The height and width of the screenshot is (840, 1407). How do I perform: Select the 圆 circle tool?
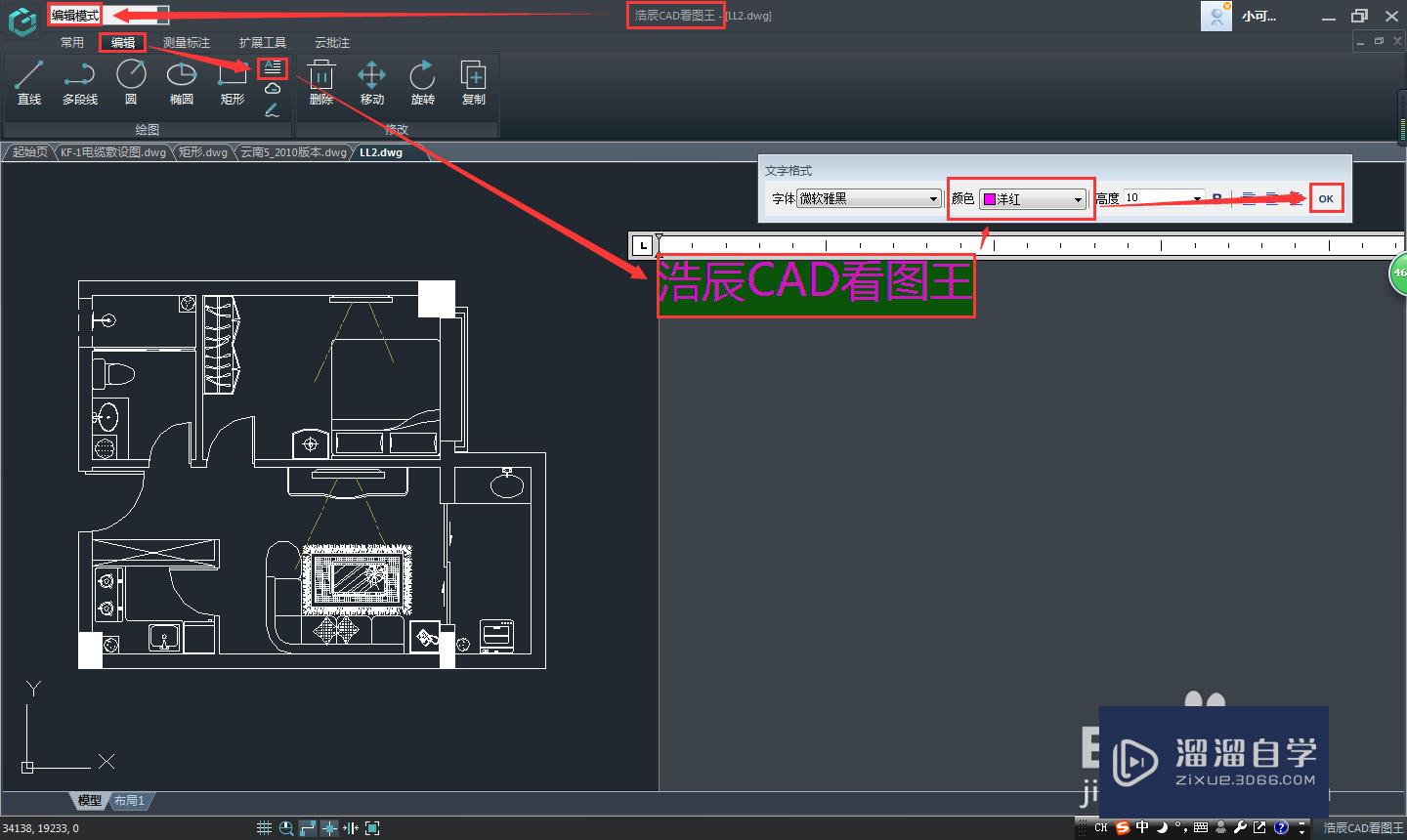click(131, 82)
